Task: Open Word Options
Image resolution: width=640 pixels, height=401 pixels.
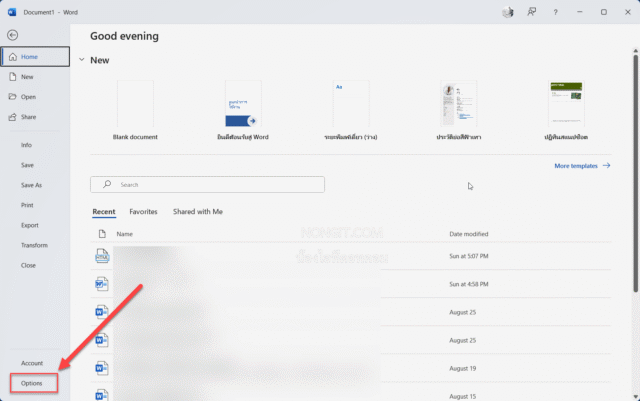Action: coord(34,383)
